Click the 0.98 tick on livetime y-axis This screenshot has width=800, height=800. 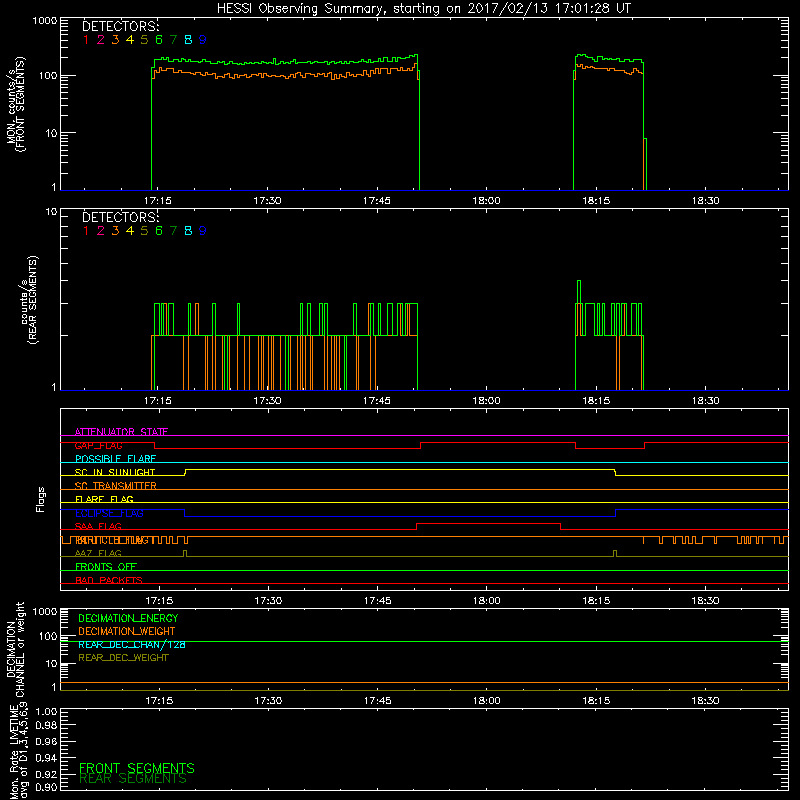click(x=46, y=725)
